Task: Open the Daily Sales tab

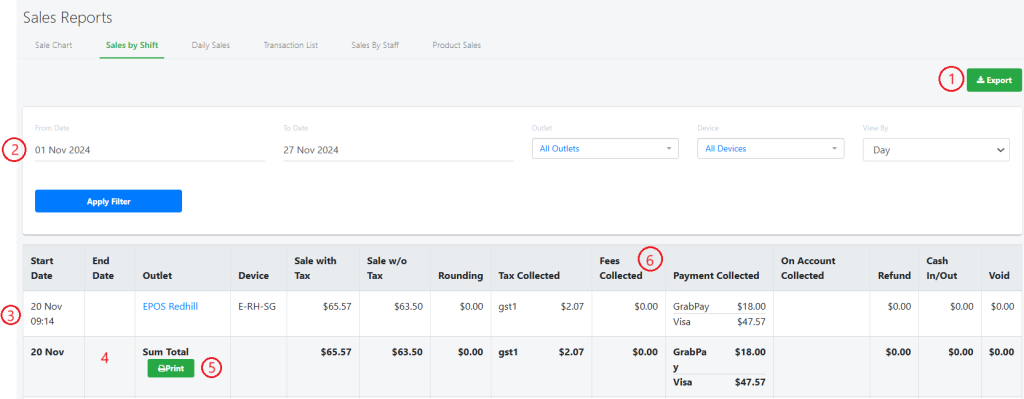Action: click(x=210, y=45)
